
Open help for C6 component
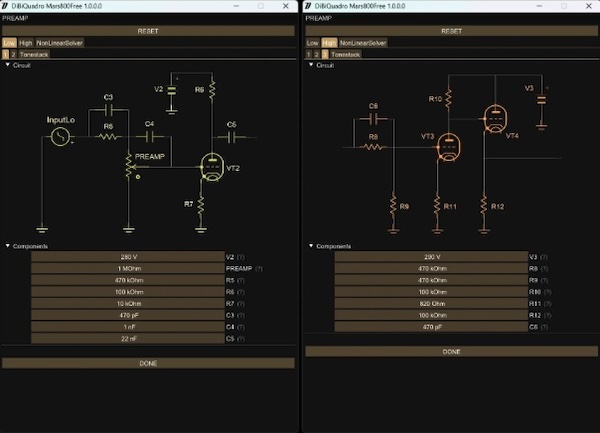pyautogui.click(x=545, y=327)
